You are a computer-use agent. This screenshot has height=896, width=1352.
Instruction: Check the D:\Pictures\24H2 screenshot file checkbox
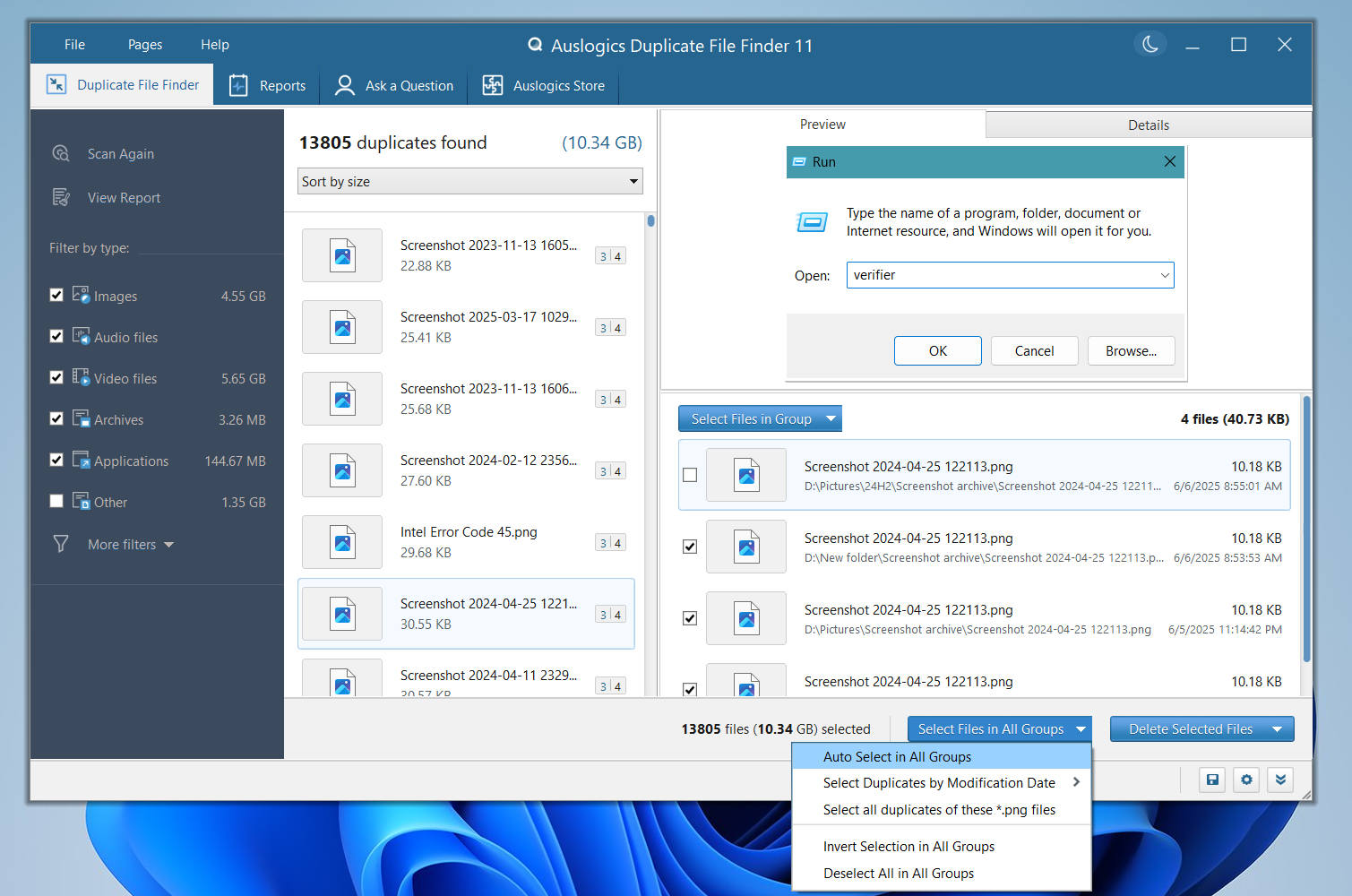690,475
